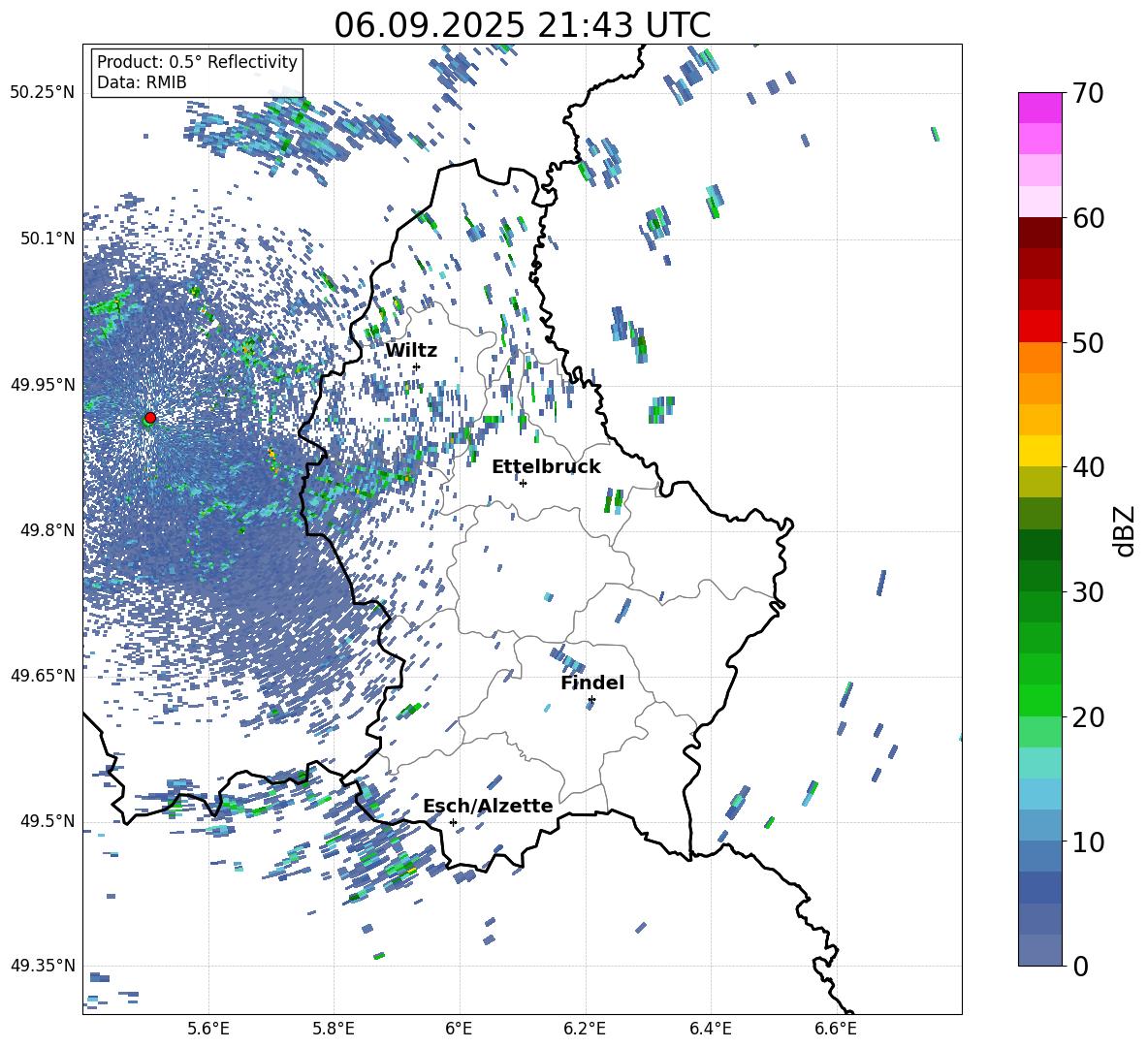The height and width of the screenshot is (1048, 1148).
Task: Click the 'Product: 0.5° Reflectivity' text
Action: pyautogui.click(x=197, y=62)
